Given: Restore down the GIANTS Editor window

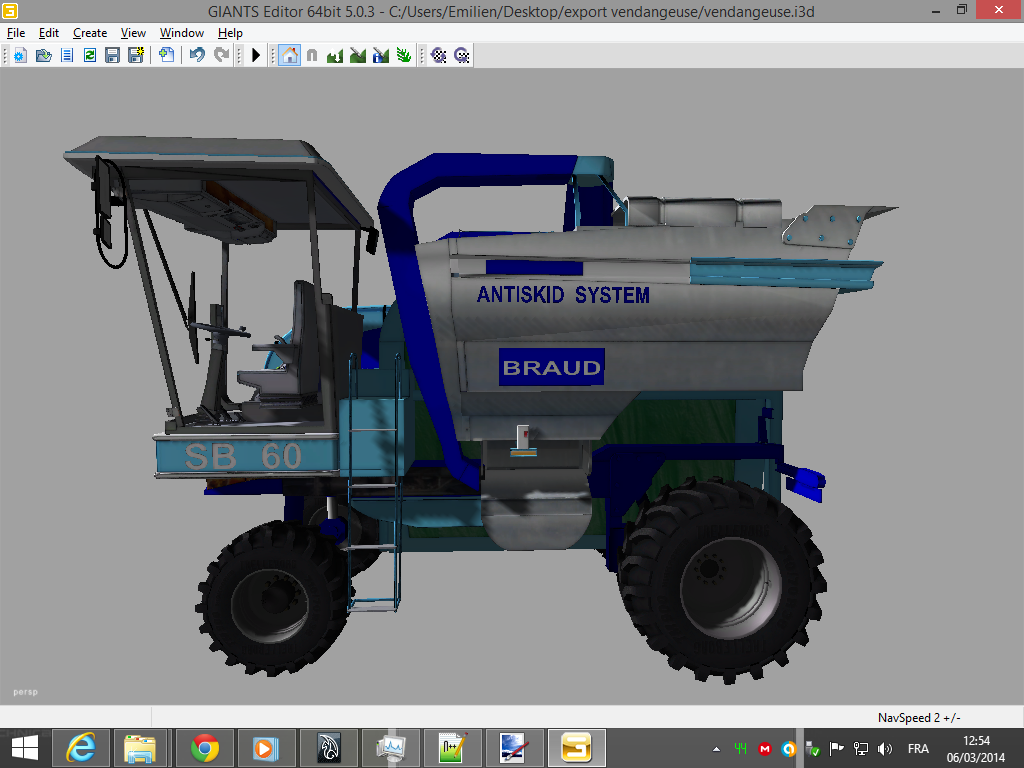Looking at the screenshot, I should tap(961, 10).
